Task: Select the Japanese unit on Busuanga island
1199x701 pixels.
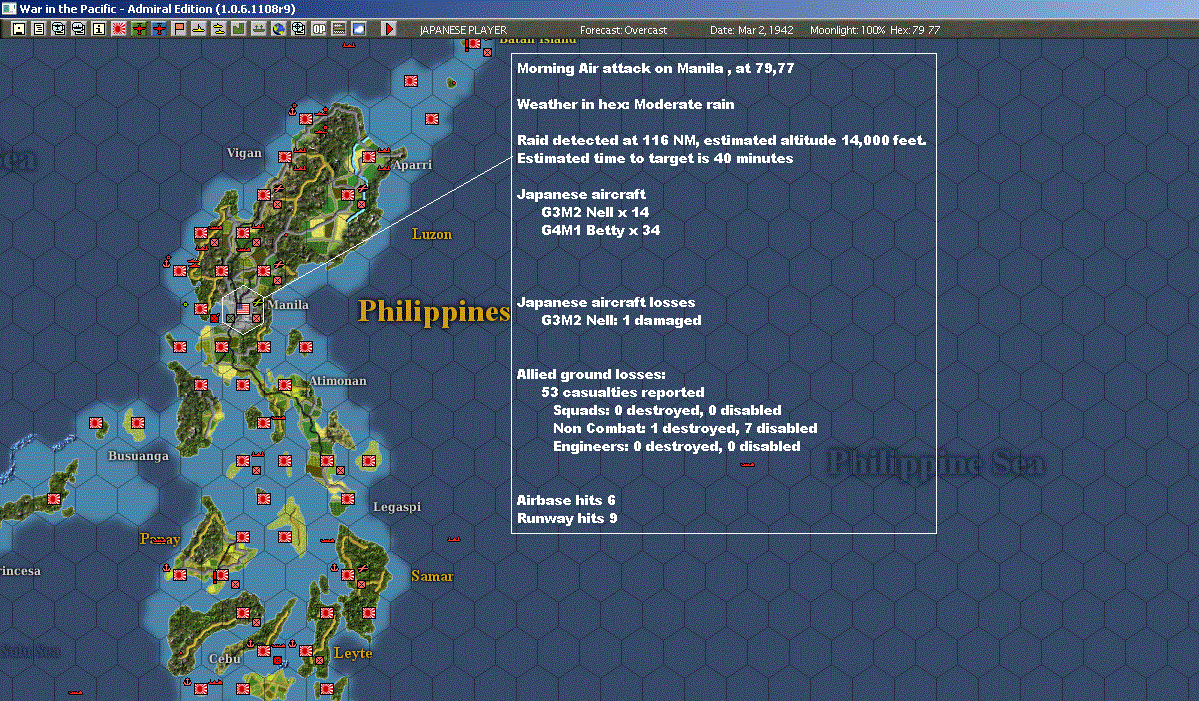Action: 138,423
